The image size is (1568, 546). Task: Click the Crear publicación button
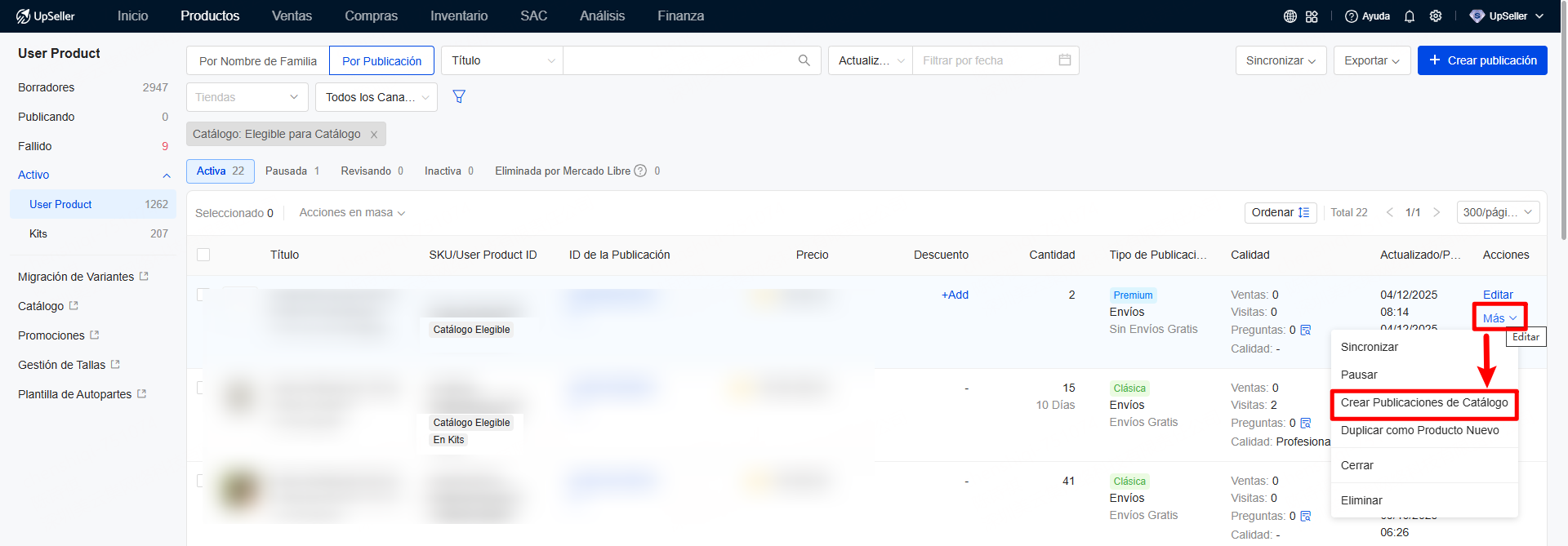[x=1481, y=60]
